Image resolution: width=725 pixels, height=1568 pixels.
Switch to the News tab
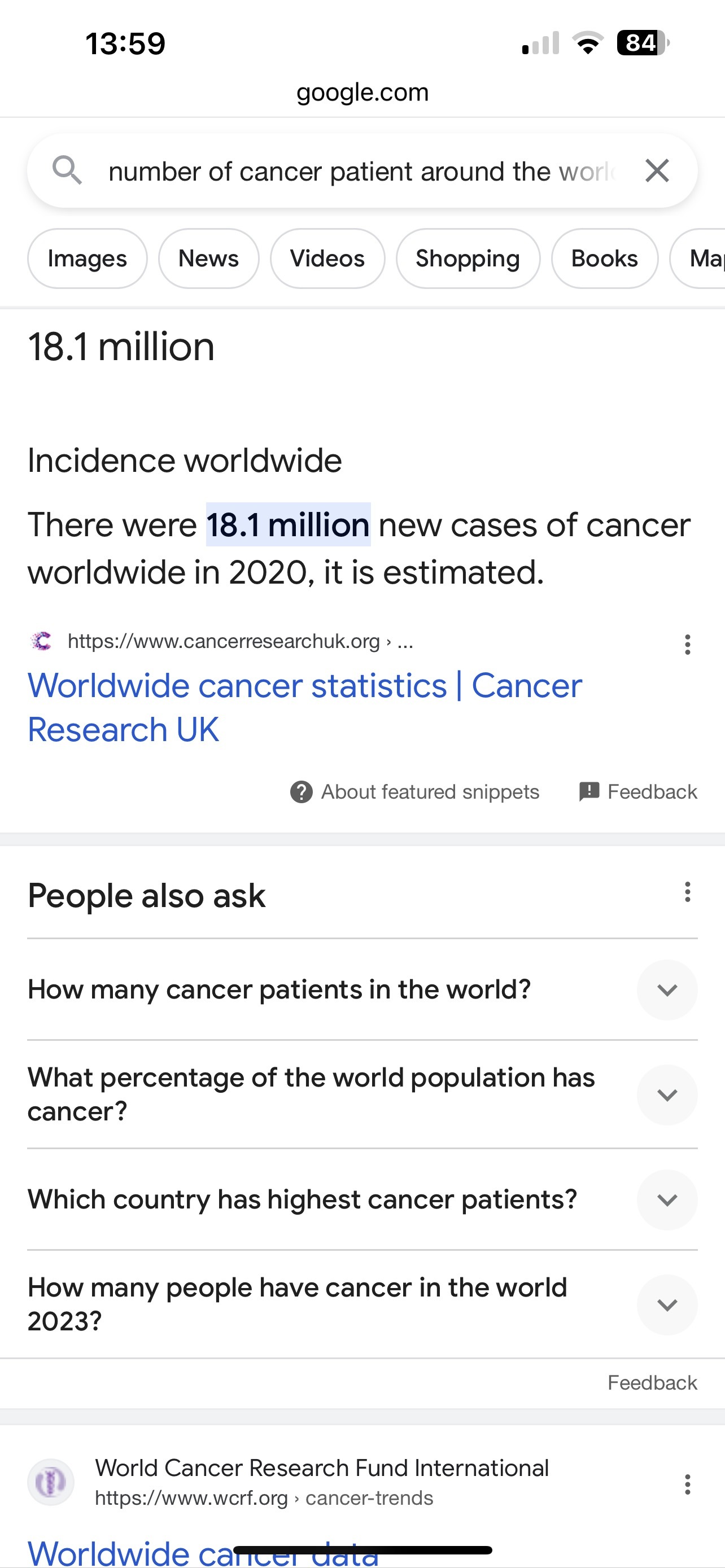coord(208,259)
